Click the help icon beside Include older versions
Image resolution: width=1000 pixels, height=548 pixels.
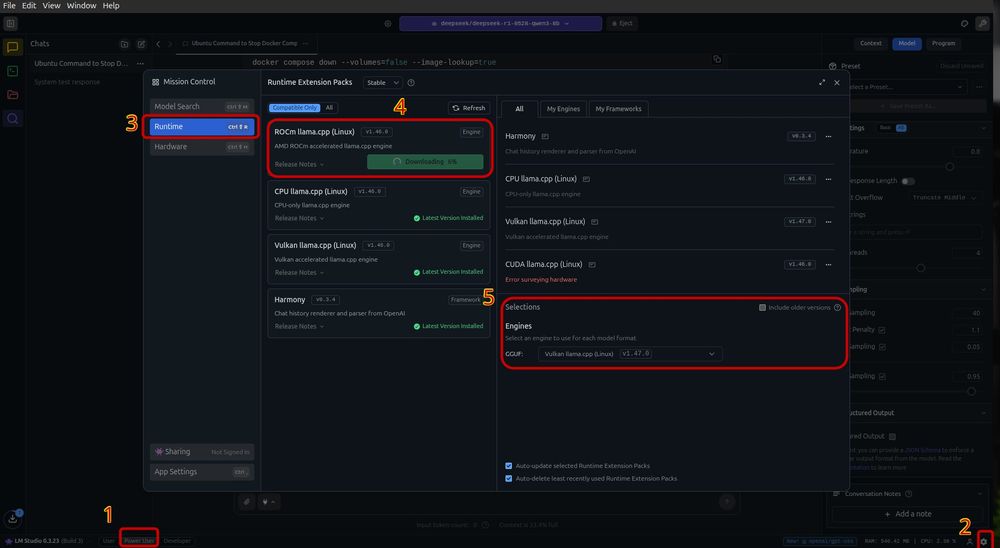tap(837, 307)
